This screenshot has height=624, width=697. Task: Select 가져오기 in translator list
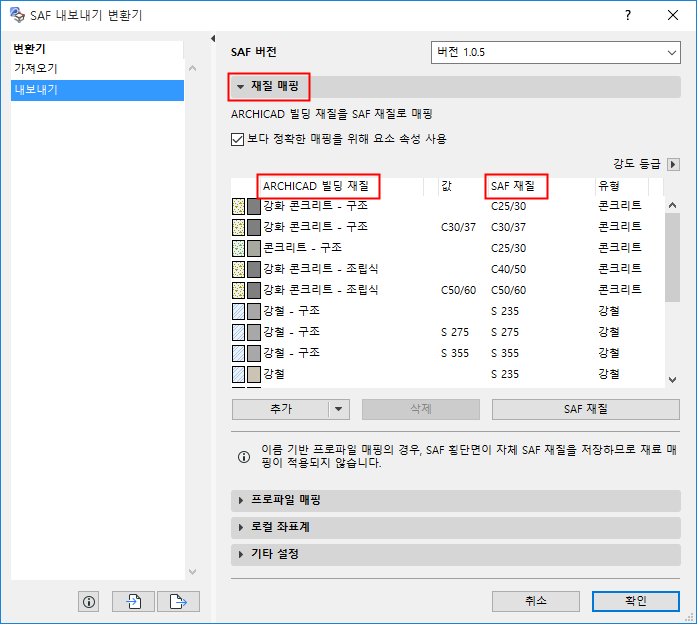97,69
